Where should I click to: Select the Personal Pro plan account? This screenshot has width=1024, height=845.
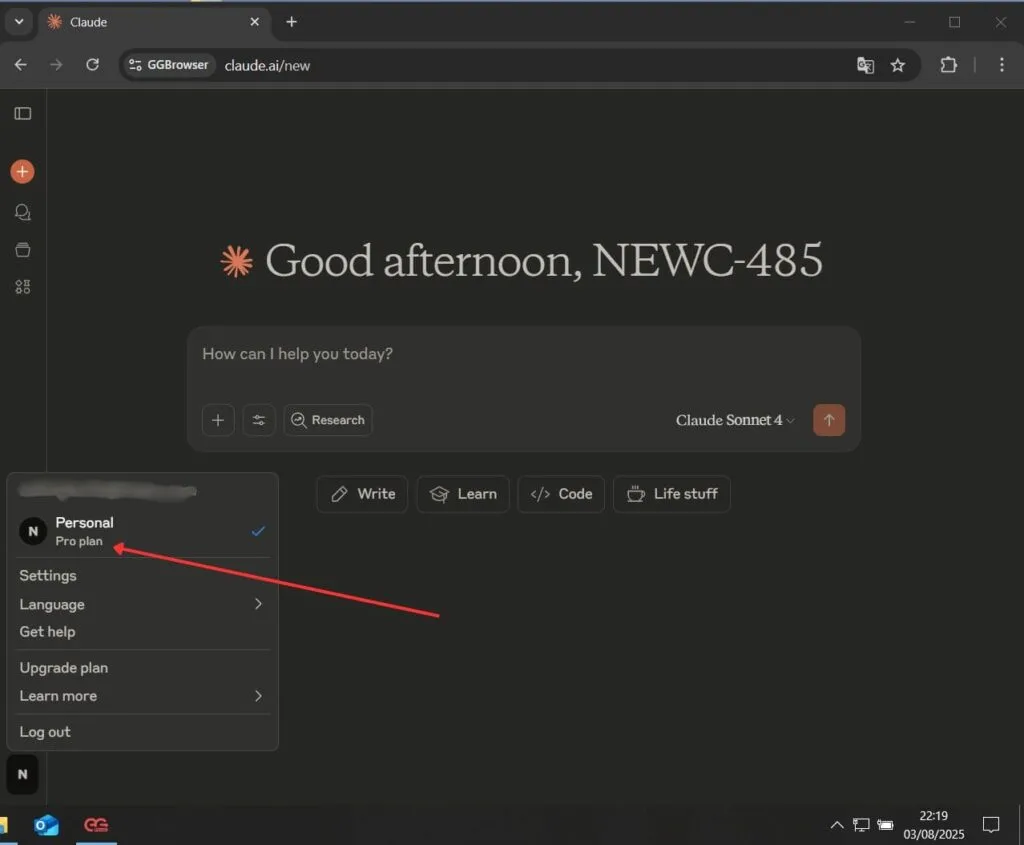tap(142, 531)
